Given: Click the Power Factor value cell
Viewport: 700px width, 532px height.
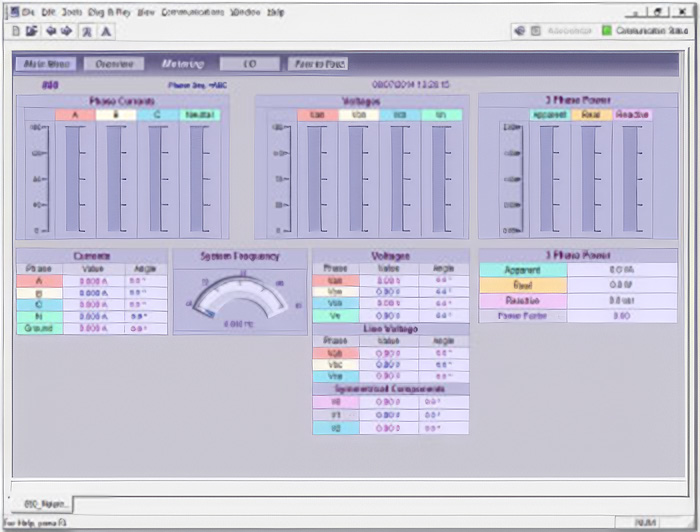Looking at the screenshot, I should (x=622, y=316).
